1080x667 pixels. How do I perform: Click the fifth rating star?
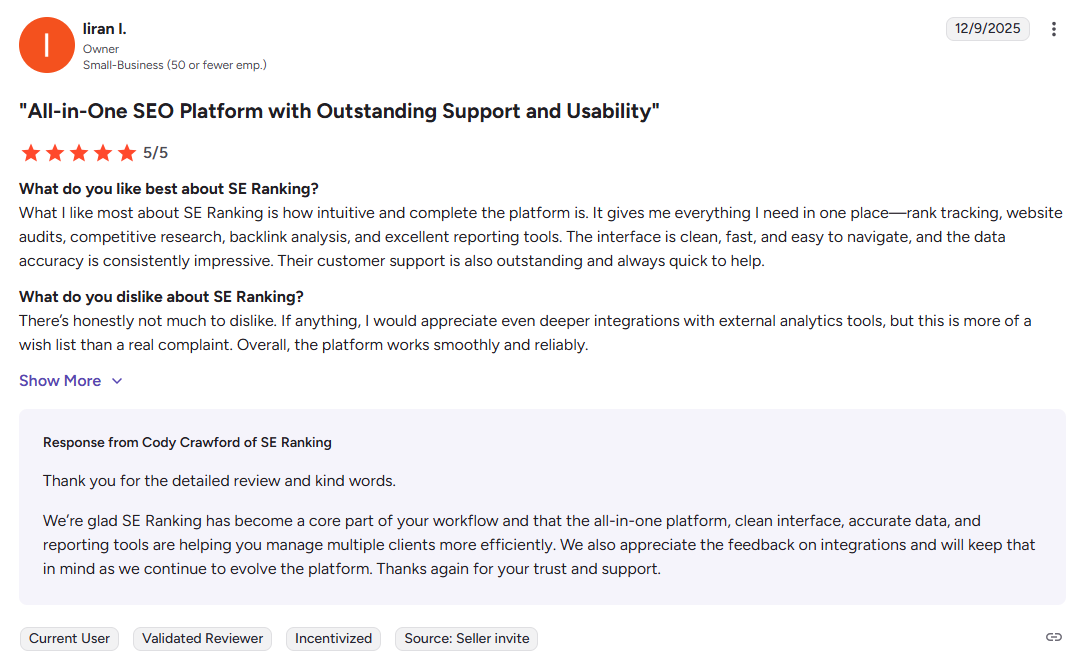tap(127, 153)
